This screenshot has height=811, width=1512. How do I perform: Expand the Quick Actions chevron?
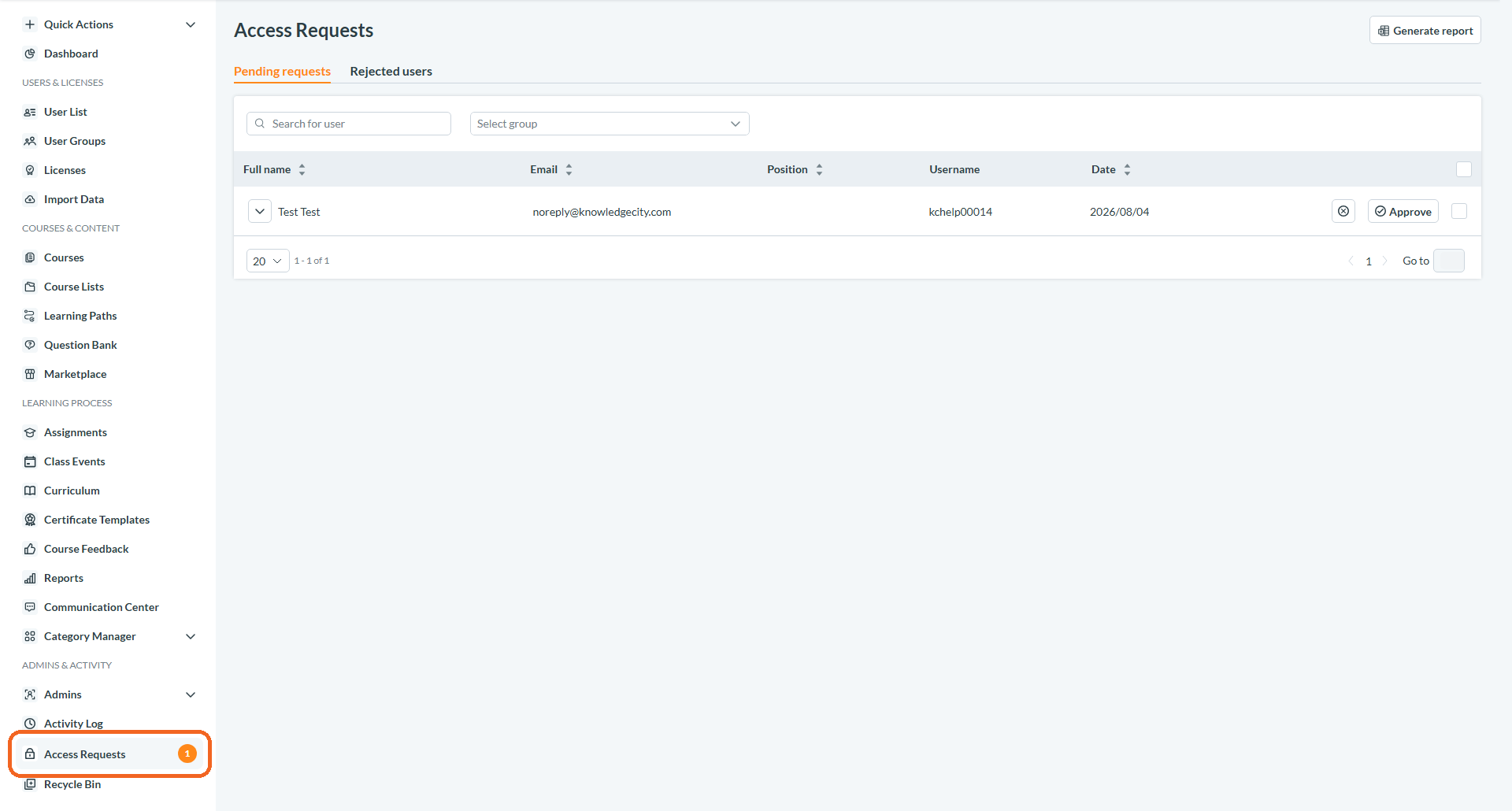(x=191, y=24)
